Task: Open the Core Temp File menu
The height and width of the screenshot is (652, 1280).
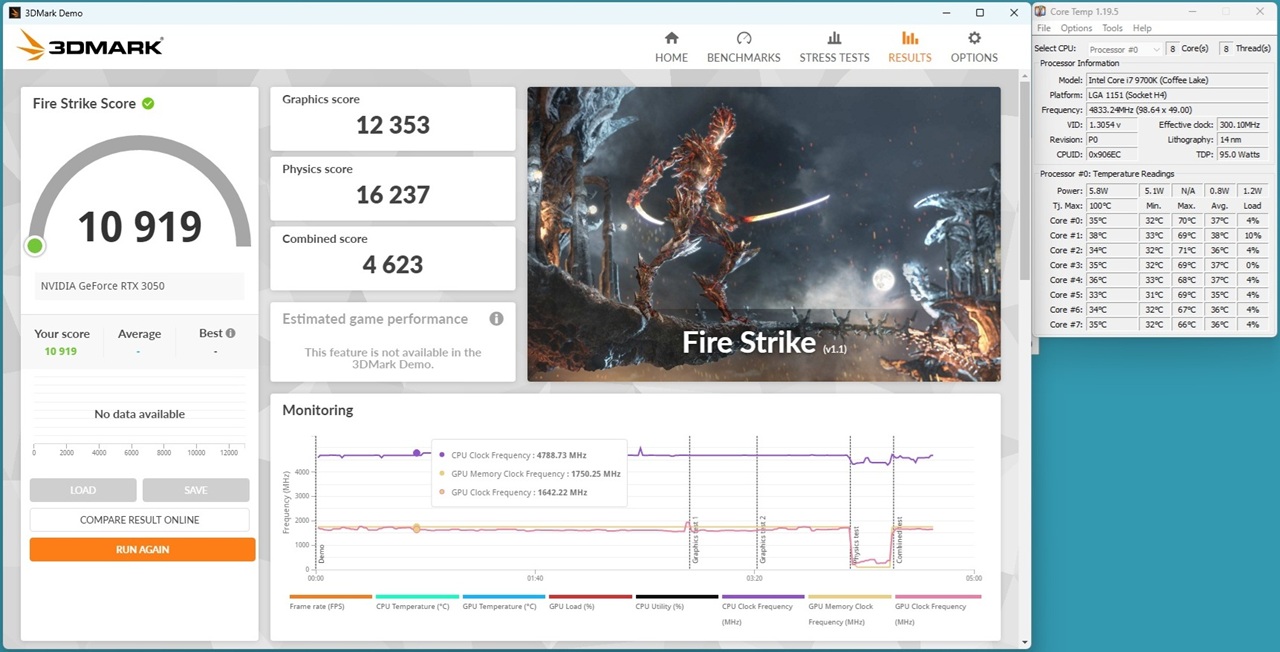Action: 1044,28
